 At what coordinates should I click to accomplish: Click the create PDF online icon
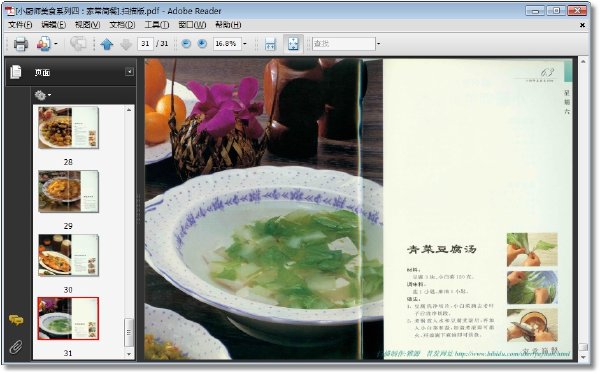43,44
